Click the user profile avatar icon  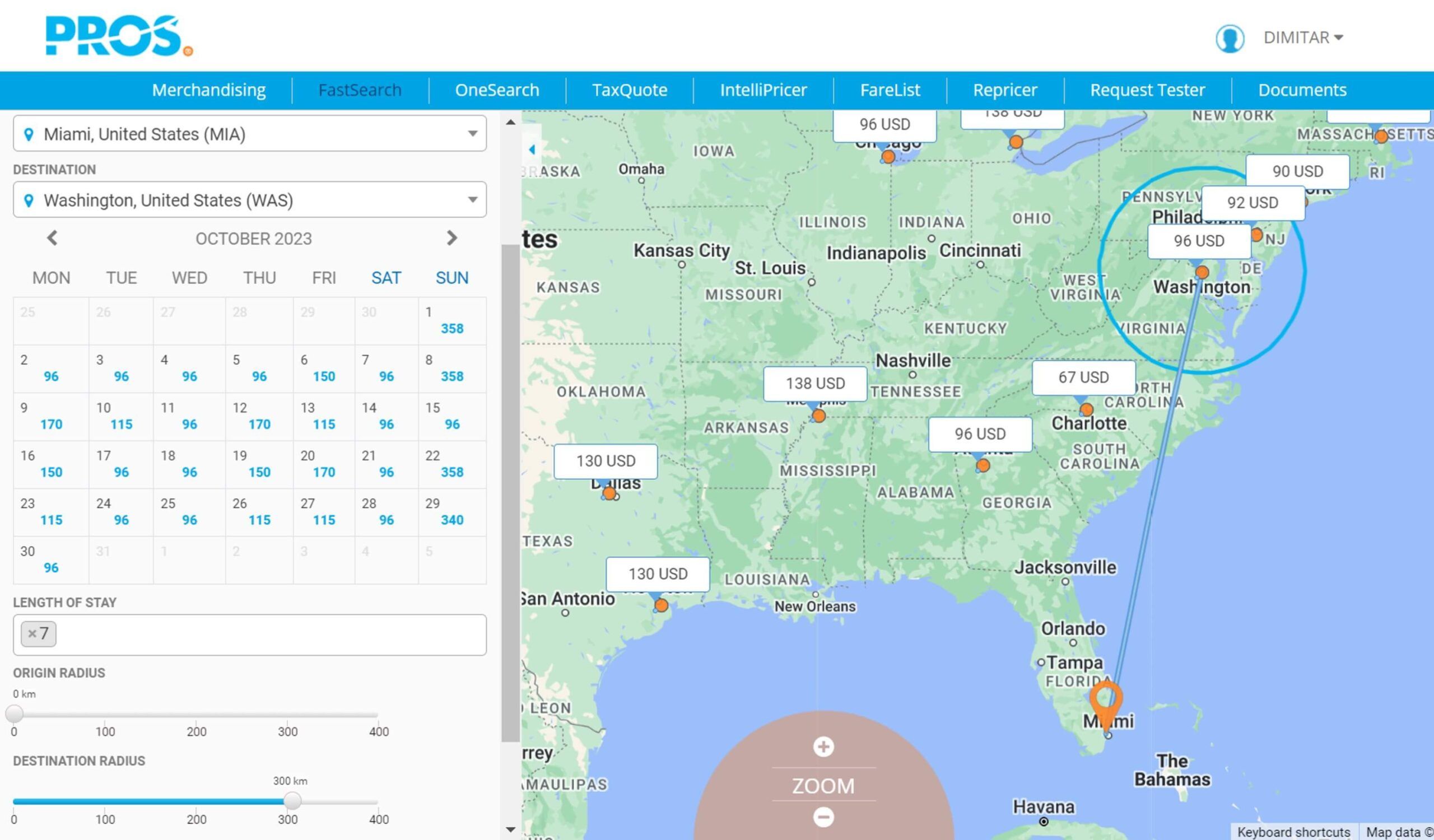click(1229, 38)
